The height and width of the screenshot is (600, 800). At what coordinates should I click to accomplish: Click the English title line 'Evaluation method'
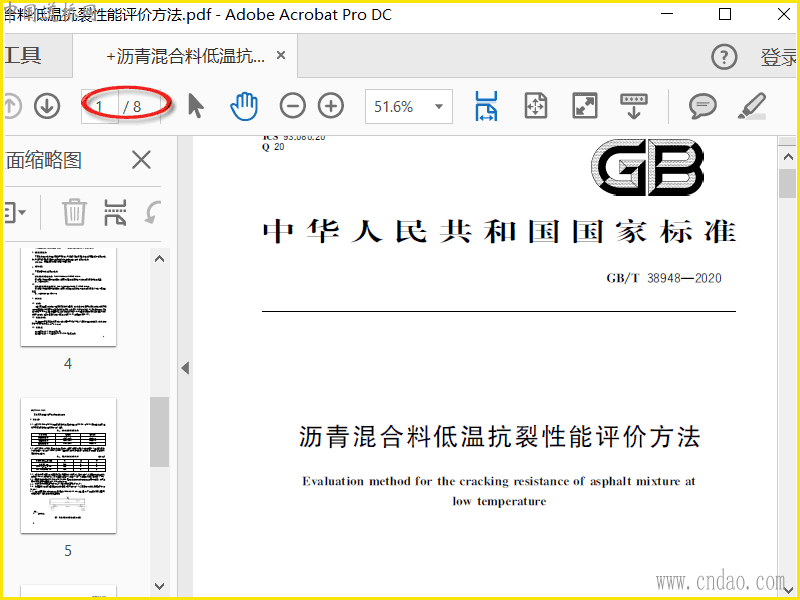[498, 481]
